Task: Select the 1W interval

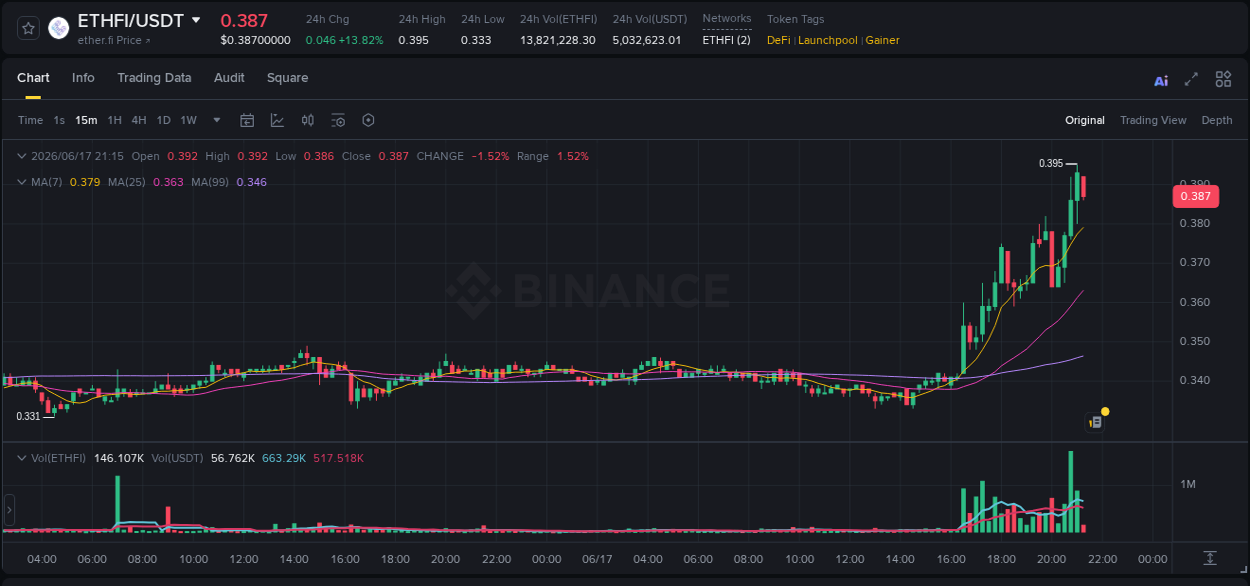Action: point(188,120)
